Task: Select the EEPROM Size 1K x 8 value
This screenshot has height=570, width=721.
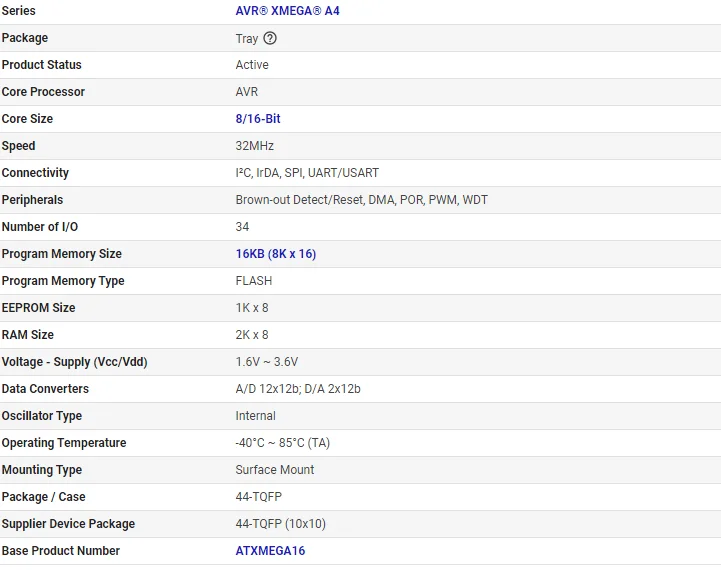Action: click(x=252, y=308)
